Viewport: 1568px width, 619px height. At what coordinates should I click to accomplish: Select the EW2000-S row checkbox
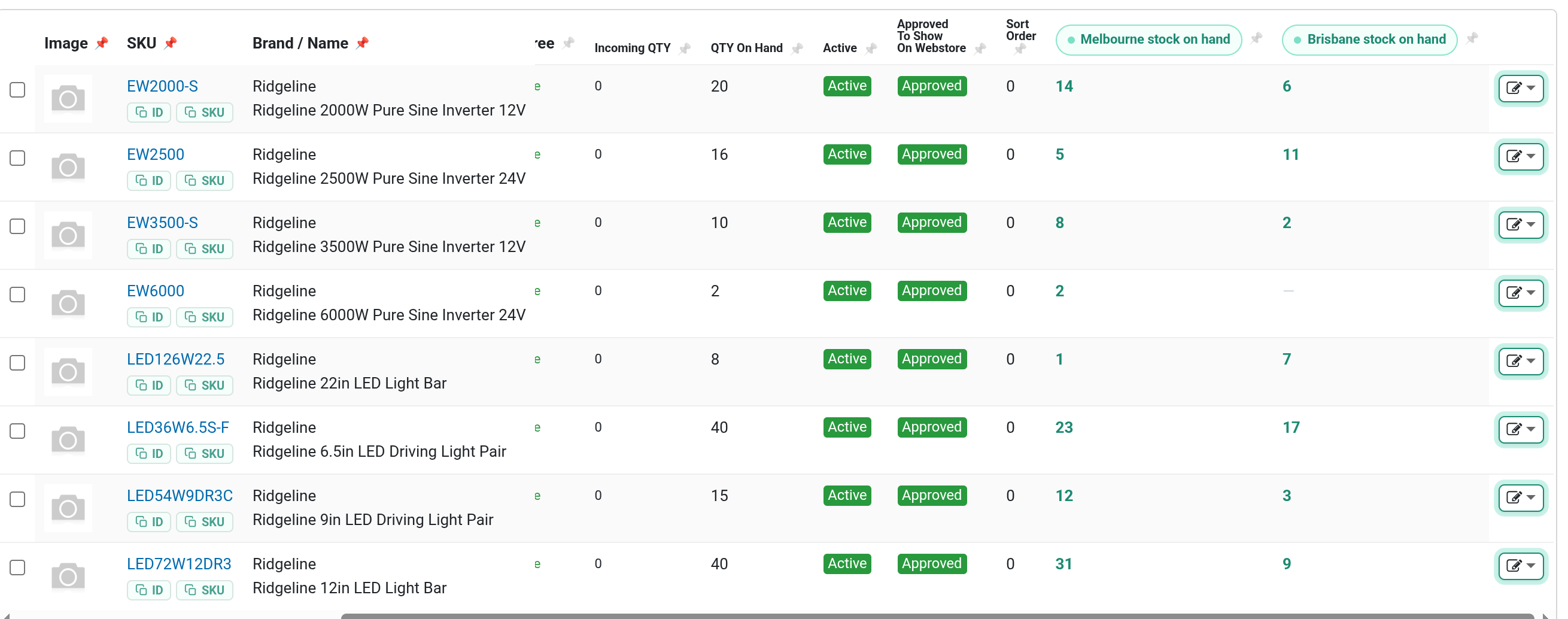[17, 90]
